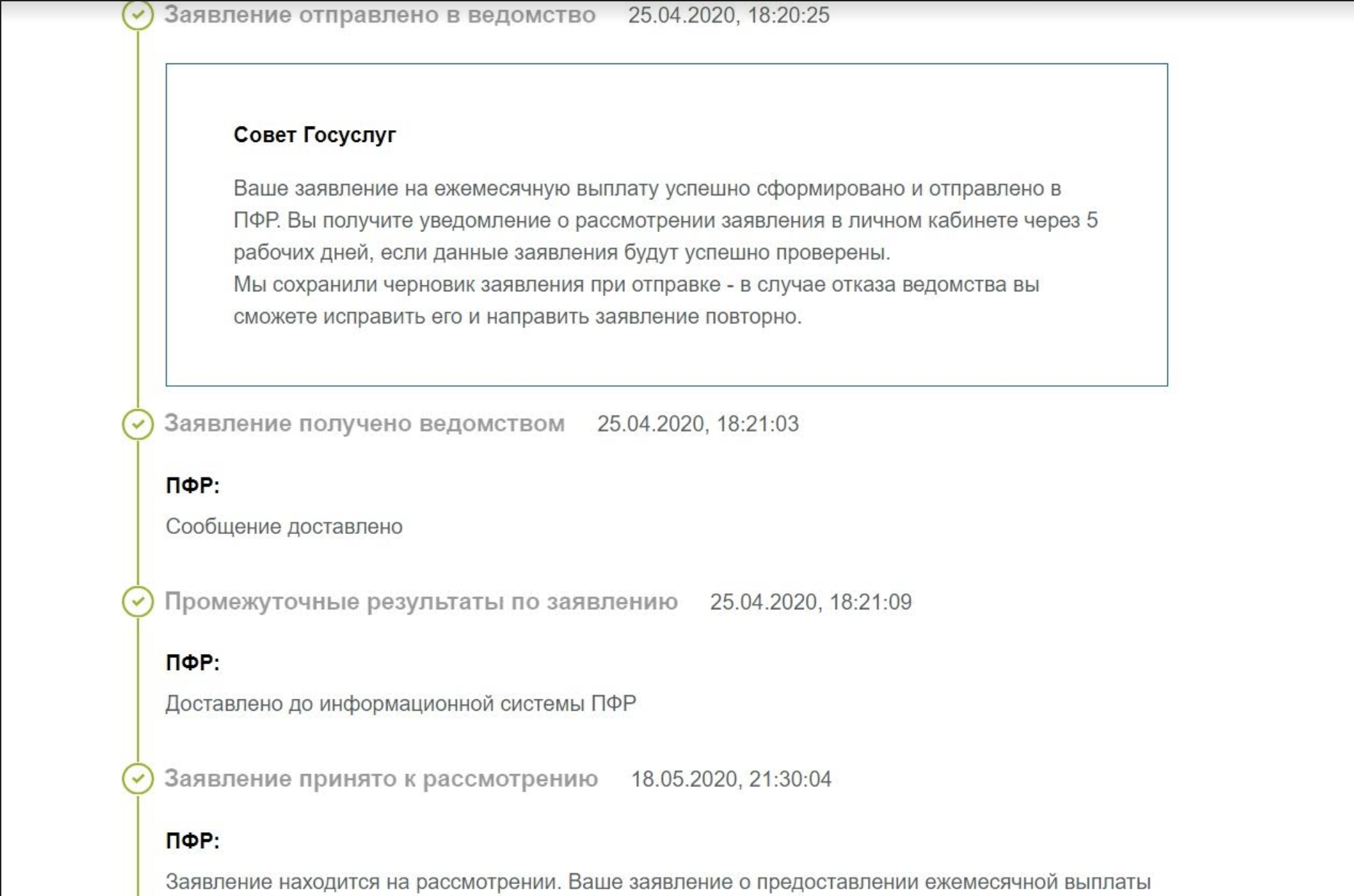
Task: Click 'Заявление отправлено в ведомство' status heading
Action: point(380,15)
